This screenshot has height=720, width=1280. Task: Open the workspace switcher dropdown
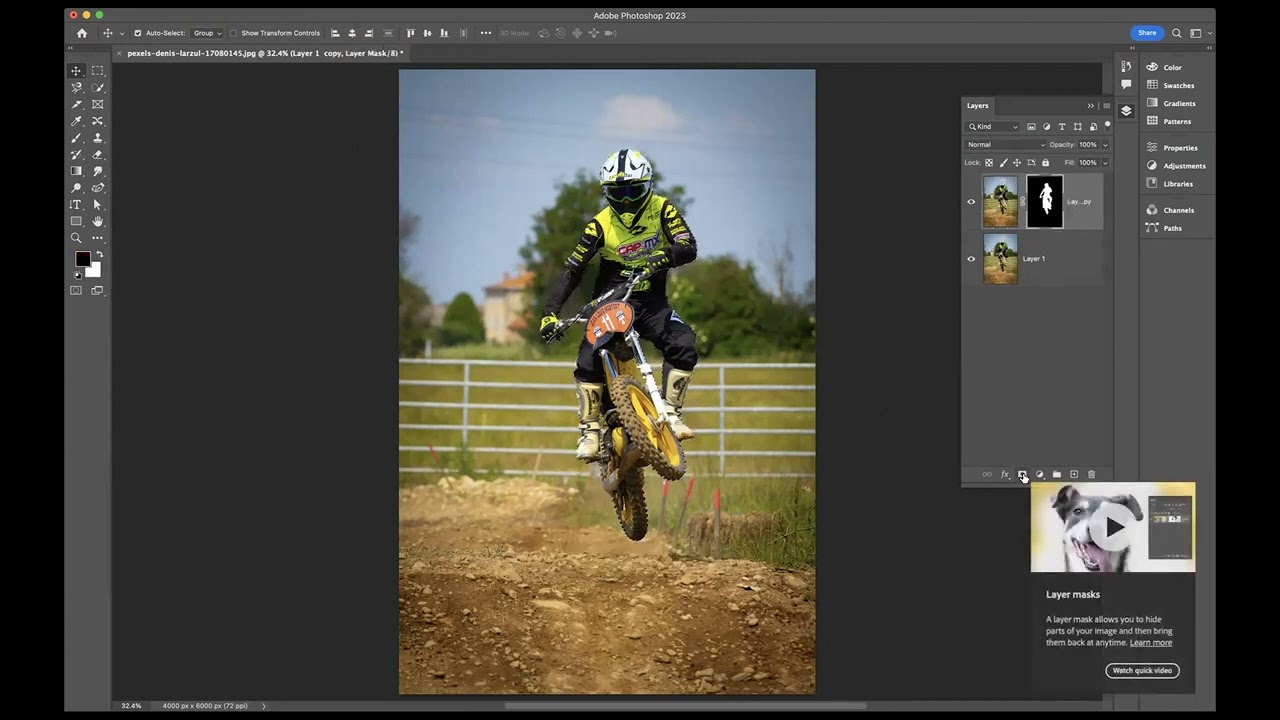(1198, 33)
